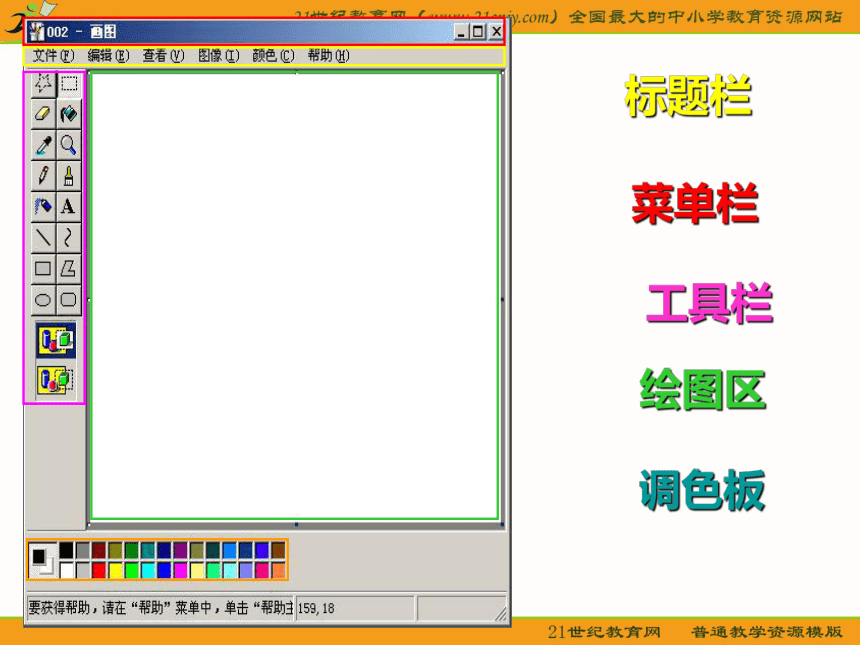Choose the dark green palette swatch

(x=132, y=550)
